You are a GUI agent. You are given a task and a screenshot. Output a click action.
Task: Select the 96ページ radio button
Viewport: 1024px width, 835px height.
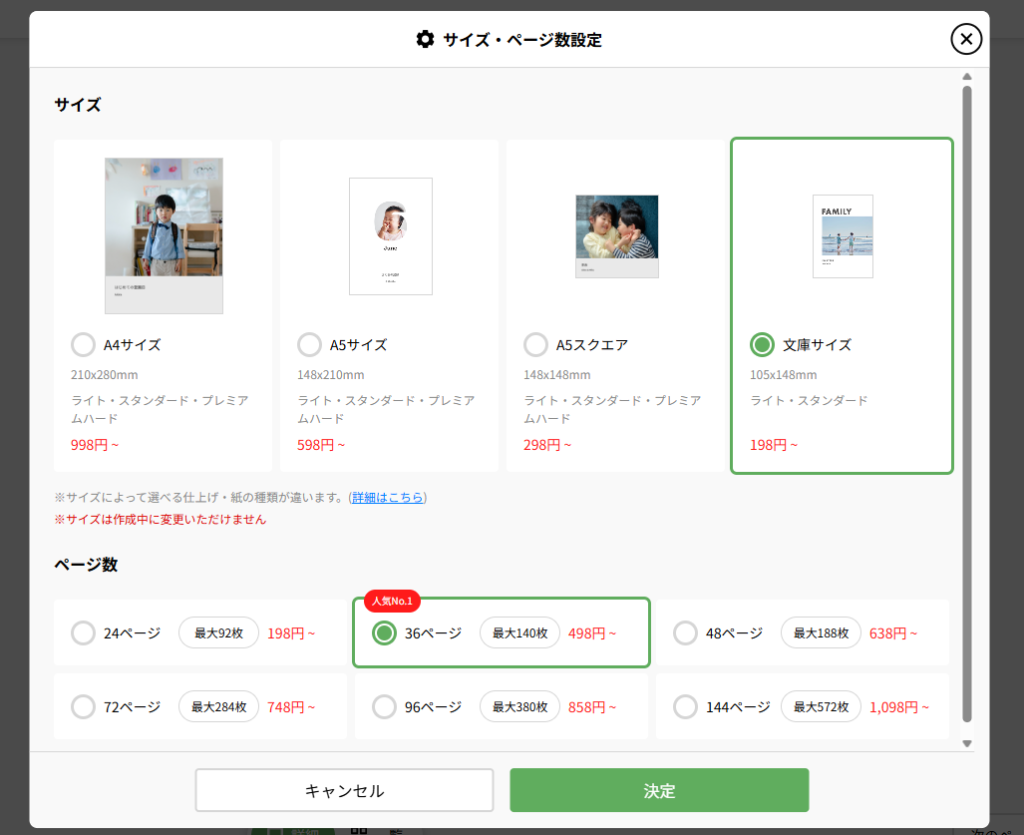(x=384, y=707)
